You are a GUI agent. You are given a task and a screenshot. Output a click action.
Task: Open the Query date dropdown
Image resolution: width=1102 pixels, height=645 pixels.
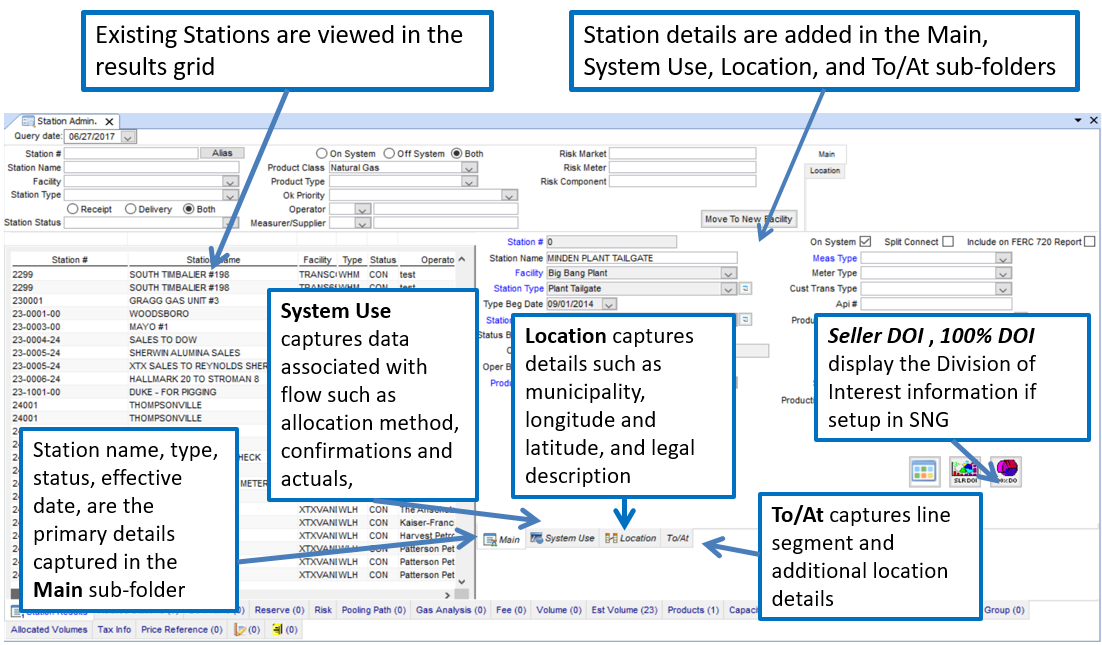128,136
